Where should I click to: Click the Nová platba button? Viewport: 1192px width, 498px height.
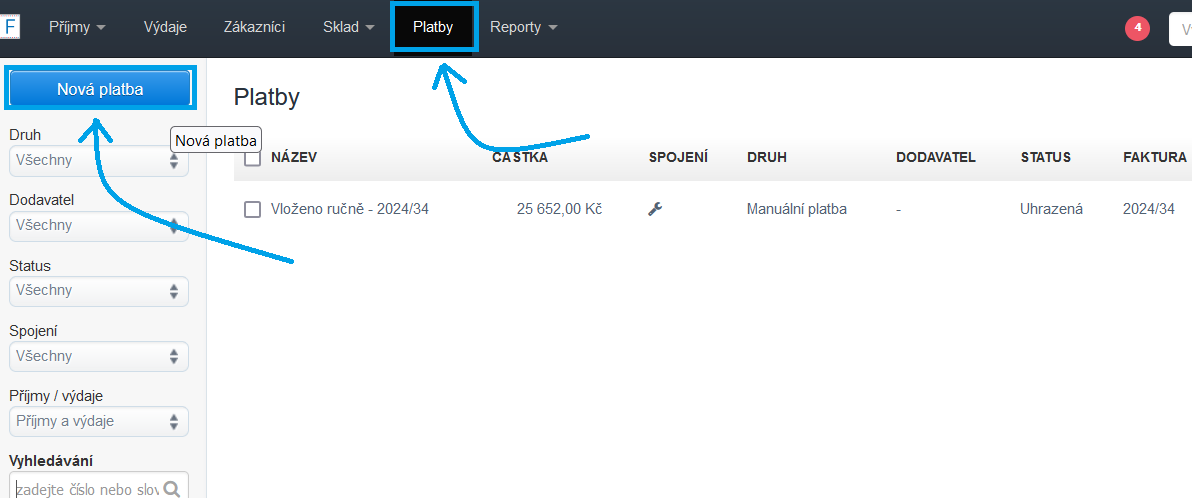pos(100,89)
